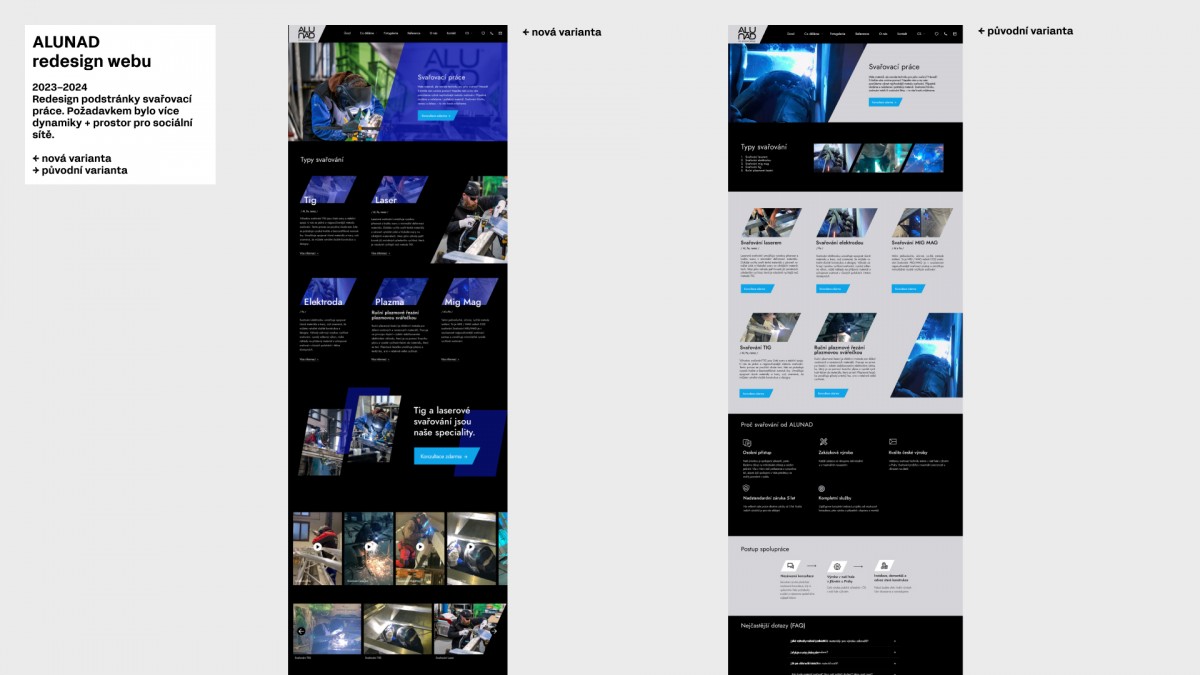The image size is (1200, 675).
Task: Click the Nezávazná konzultace step icon
Action: [x=790, y=566]
